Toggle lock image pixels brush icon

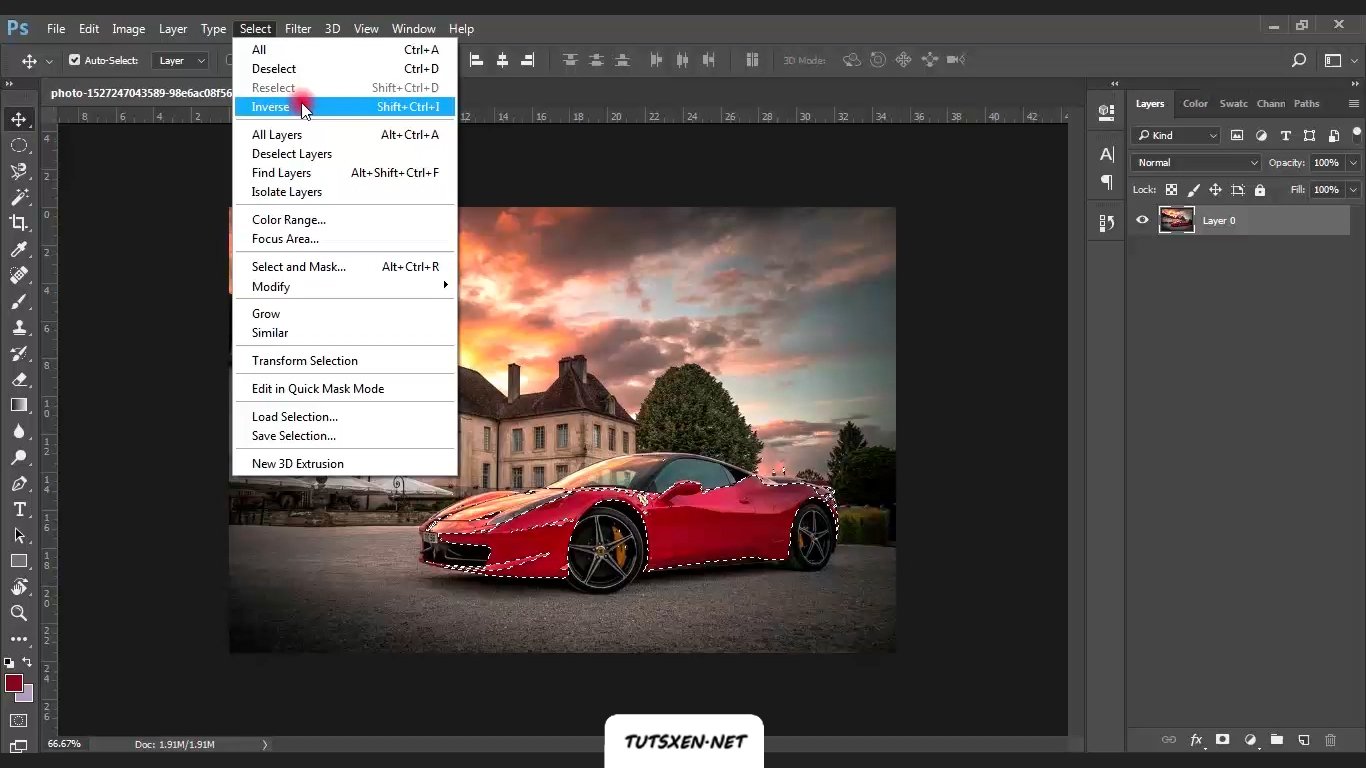pos(1193,190)
